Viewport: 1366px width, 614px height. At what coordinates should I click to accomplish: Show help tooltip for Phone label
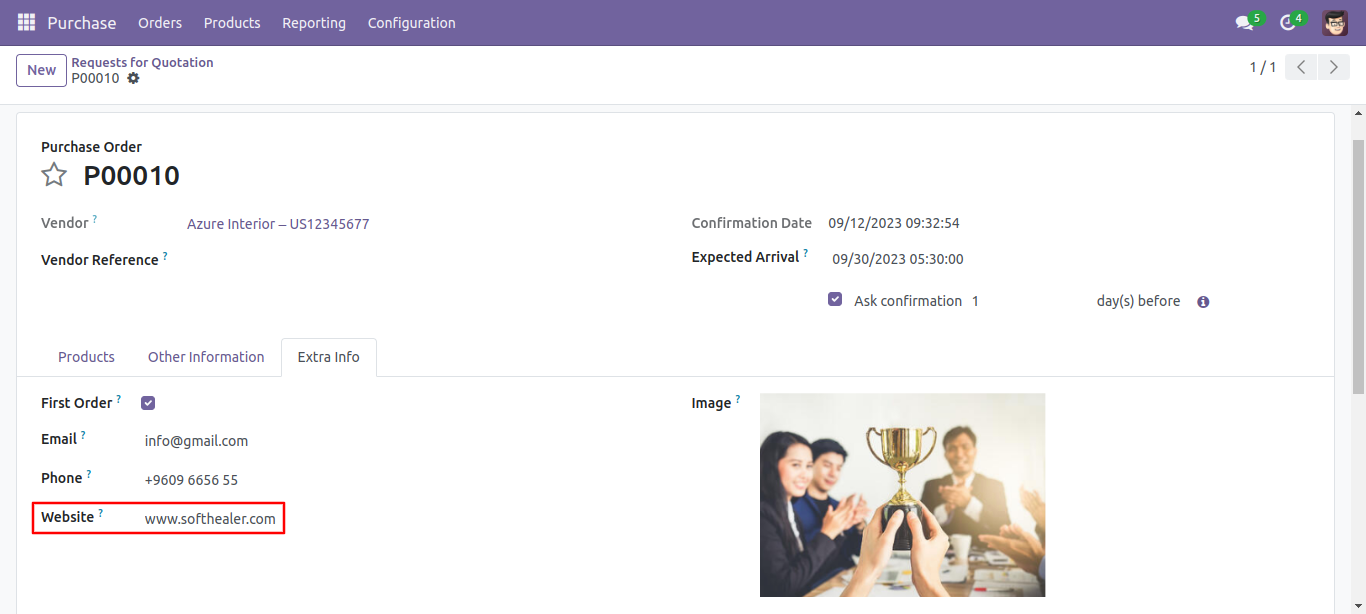[x=88, y=474]
